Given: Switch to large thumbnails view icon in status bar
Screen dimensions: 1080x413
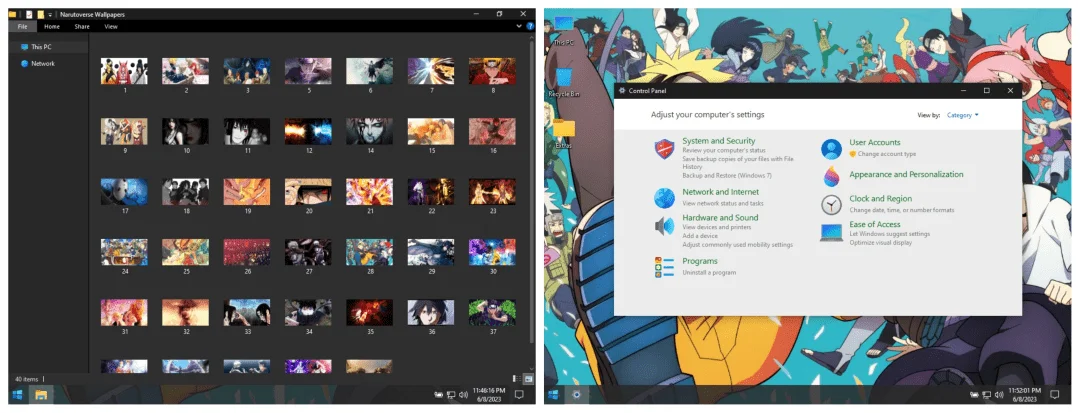Looking at the screenshot, I should pyautogui.click(x=528, y=379).
